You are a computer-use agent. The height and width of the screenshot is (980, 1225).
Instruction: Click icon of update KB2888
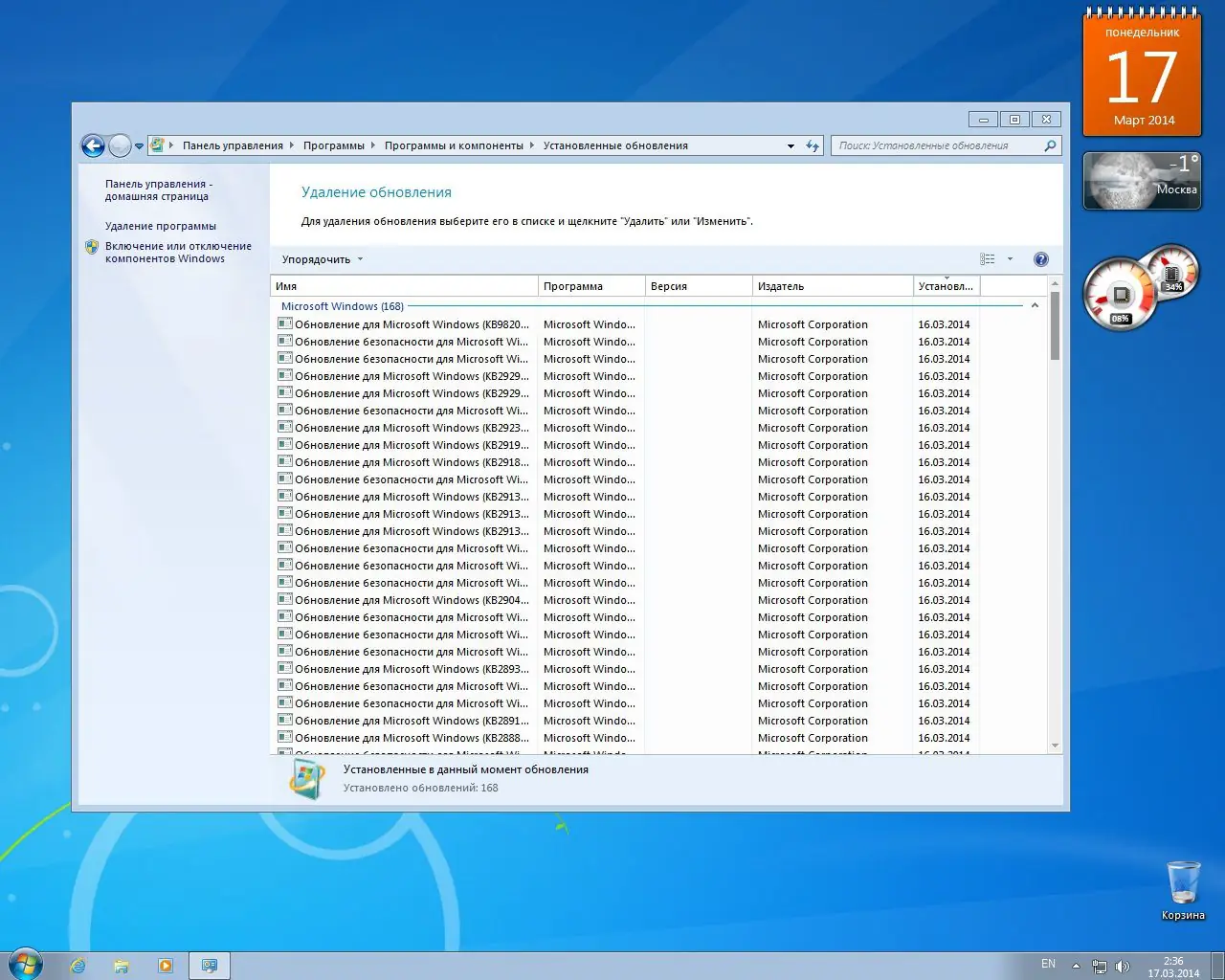(x=284, y=737)
